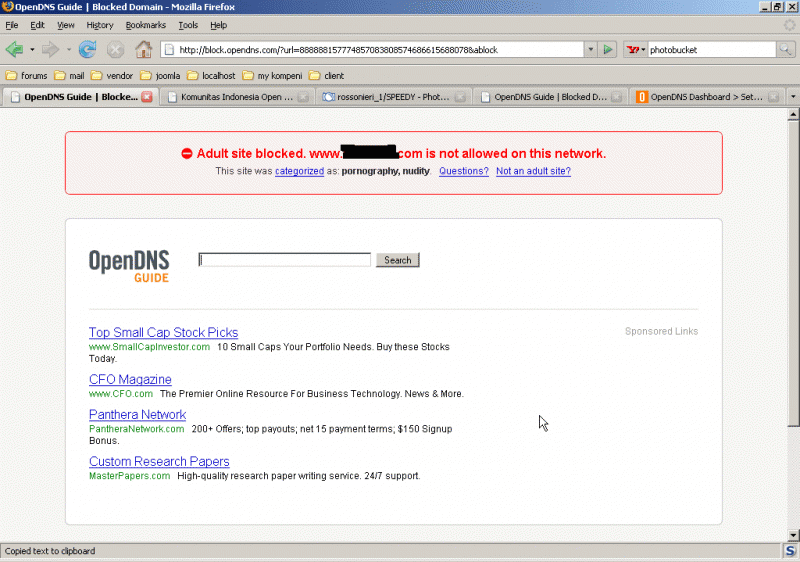Open the Help menu
The image size is (800, 562).
[x=218, y=25]
